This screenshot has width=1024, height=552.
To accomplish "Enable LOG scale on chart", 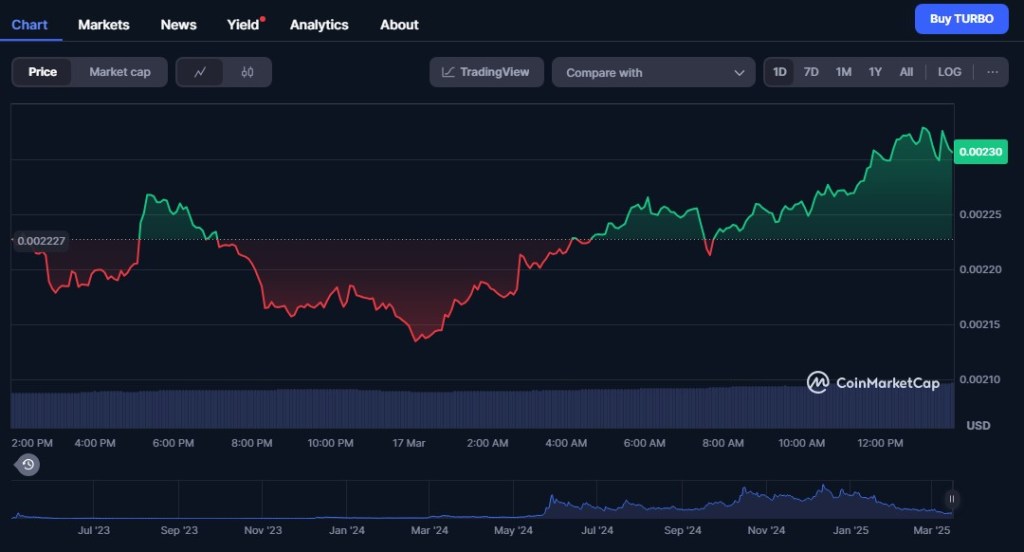I will 949,72.
